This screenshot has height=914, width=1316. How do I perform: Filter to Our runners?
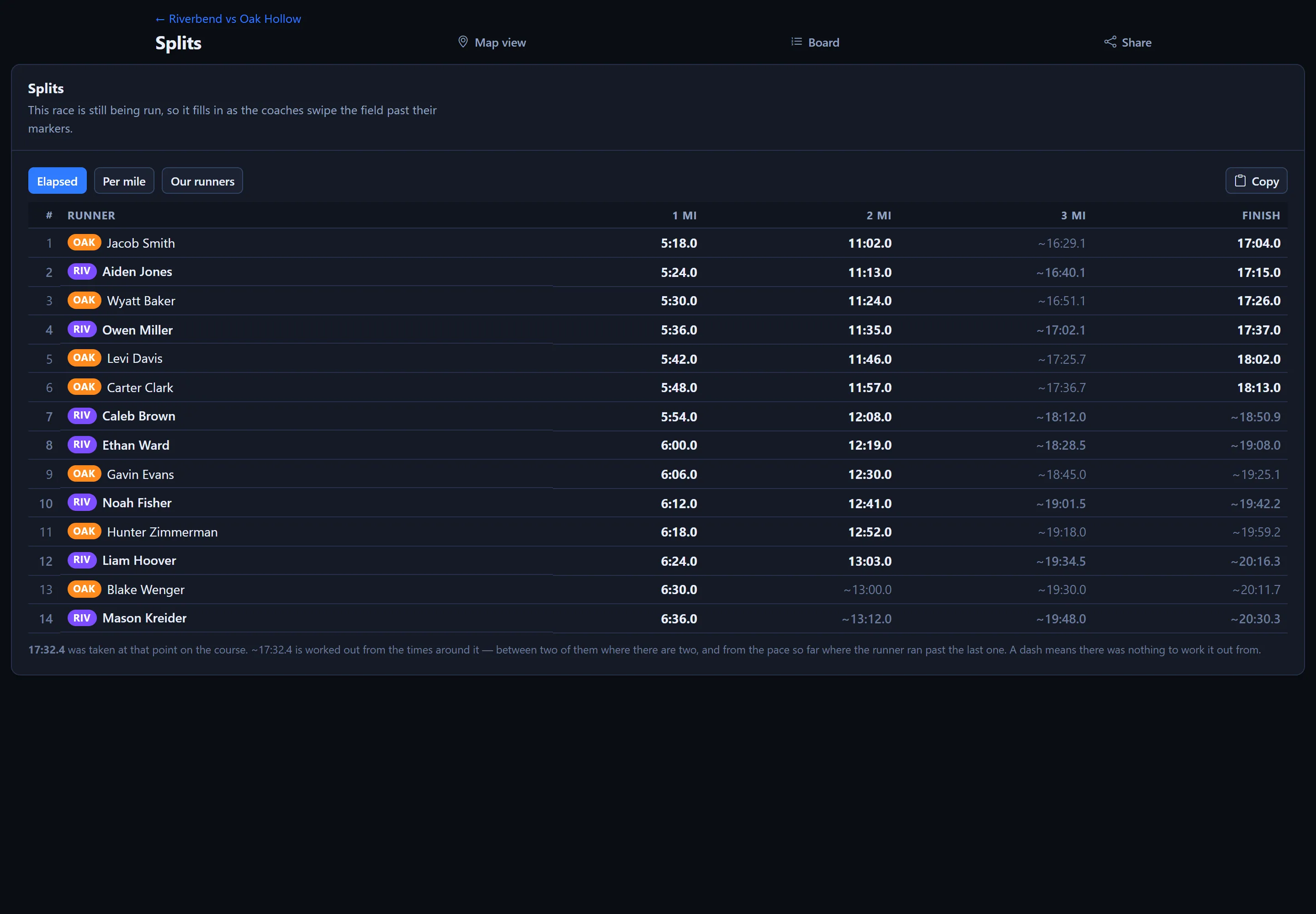click(202, 181)
